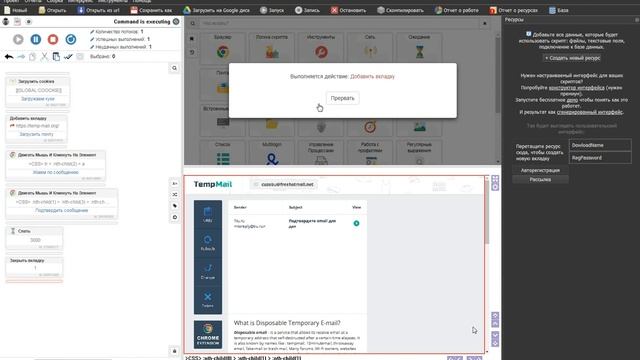Open the Список action category
The image size is (640, 360).
point(223,153)
